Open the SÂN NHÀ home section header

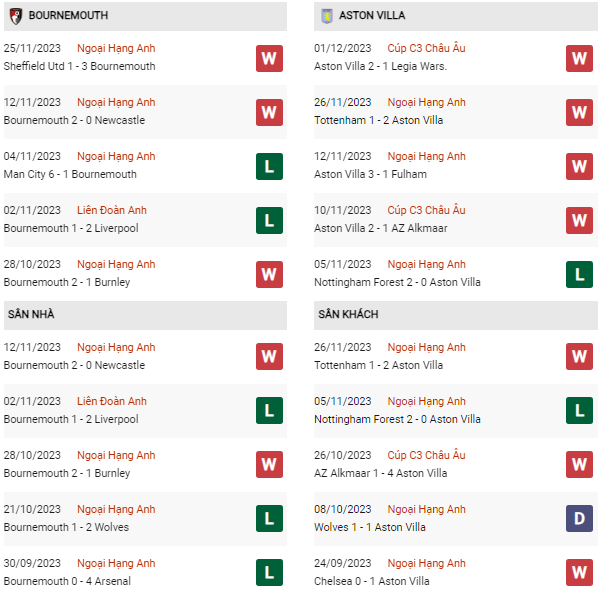[x=31, y=314]
